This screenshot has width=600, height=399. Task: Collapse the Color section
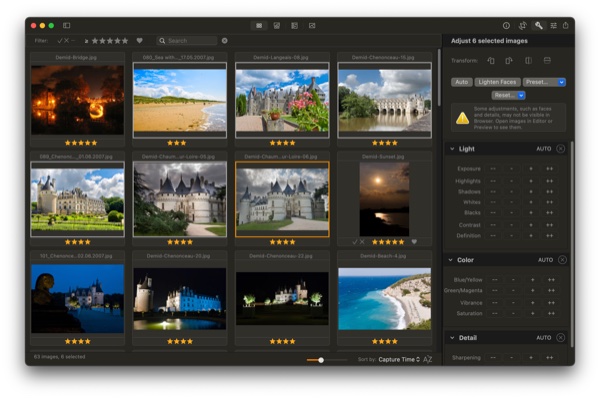click(x=450, y=260)
